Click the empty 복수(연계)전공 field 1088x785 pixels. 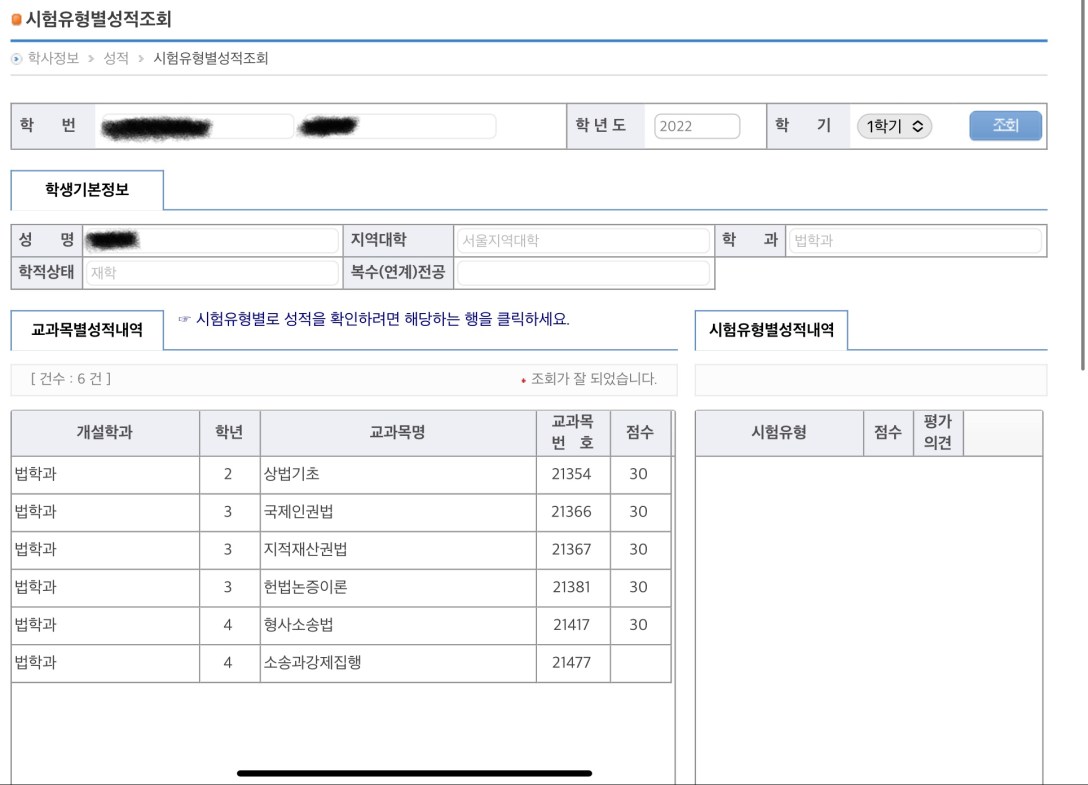583,273
